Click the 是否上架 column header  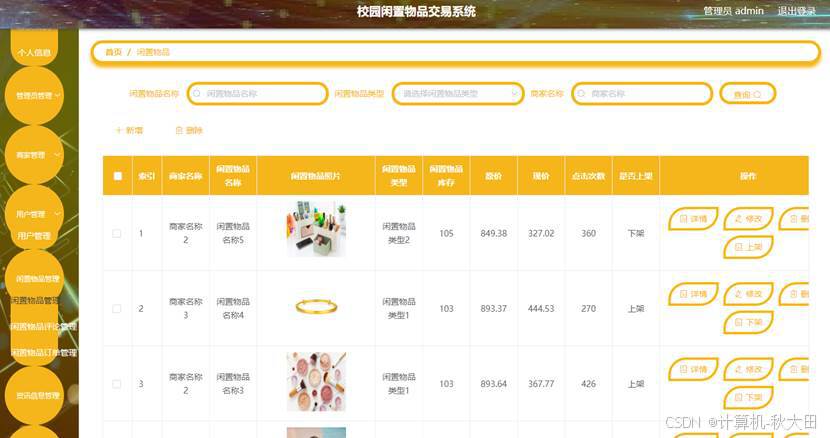click(636, 176)
